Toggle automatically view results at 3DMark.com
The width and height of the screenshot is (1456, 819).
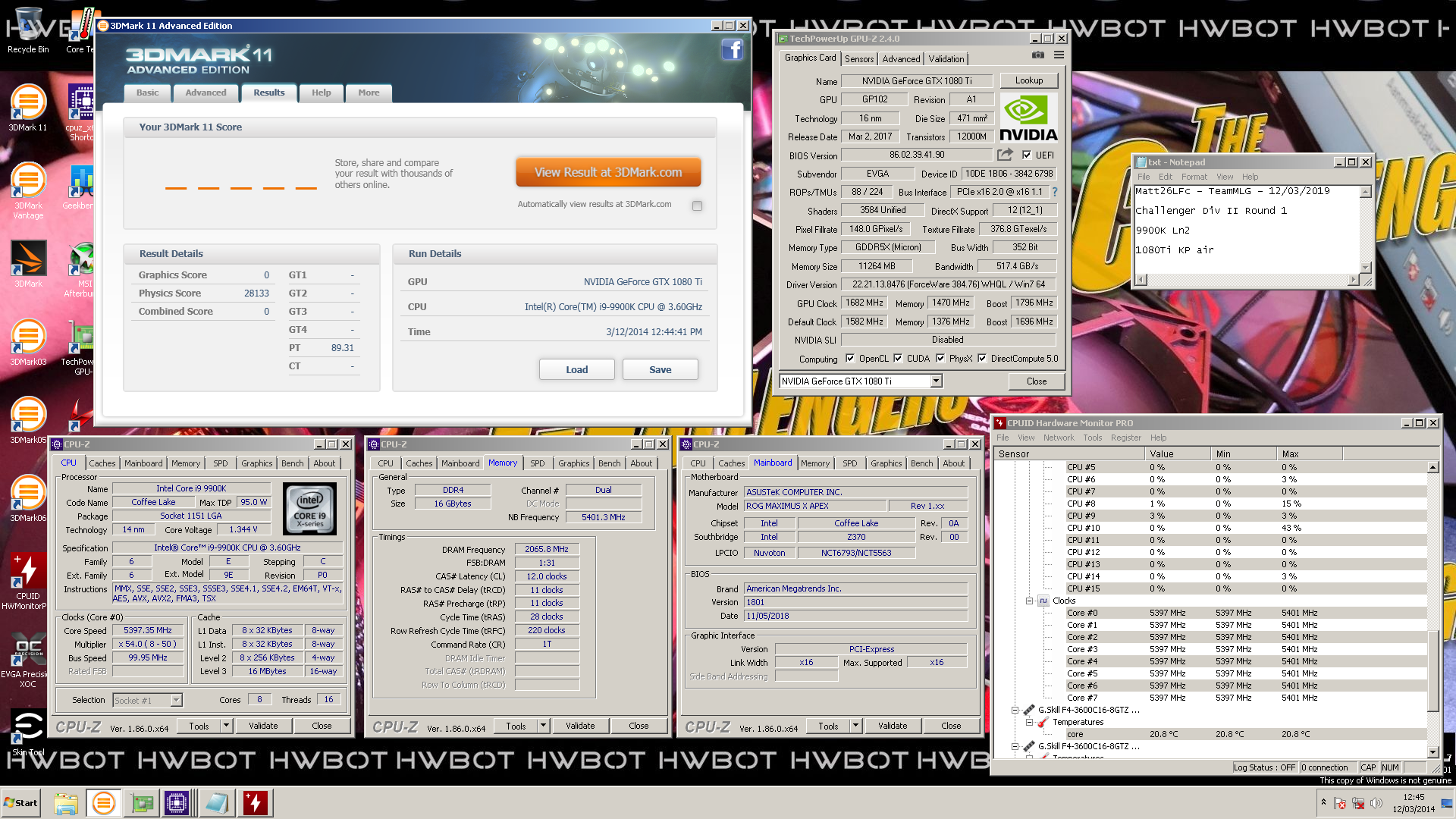697,206
